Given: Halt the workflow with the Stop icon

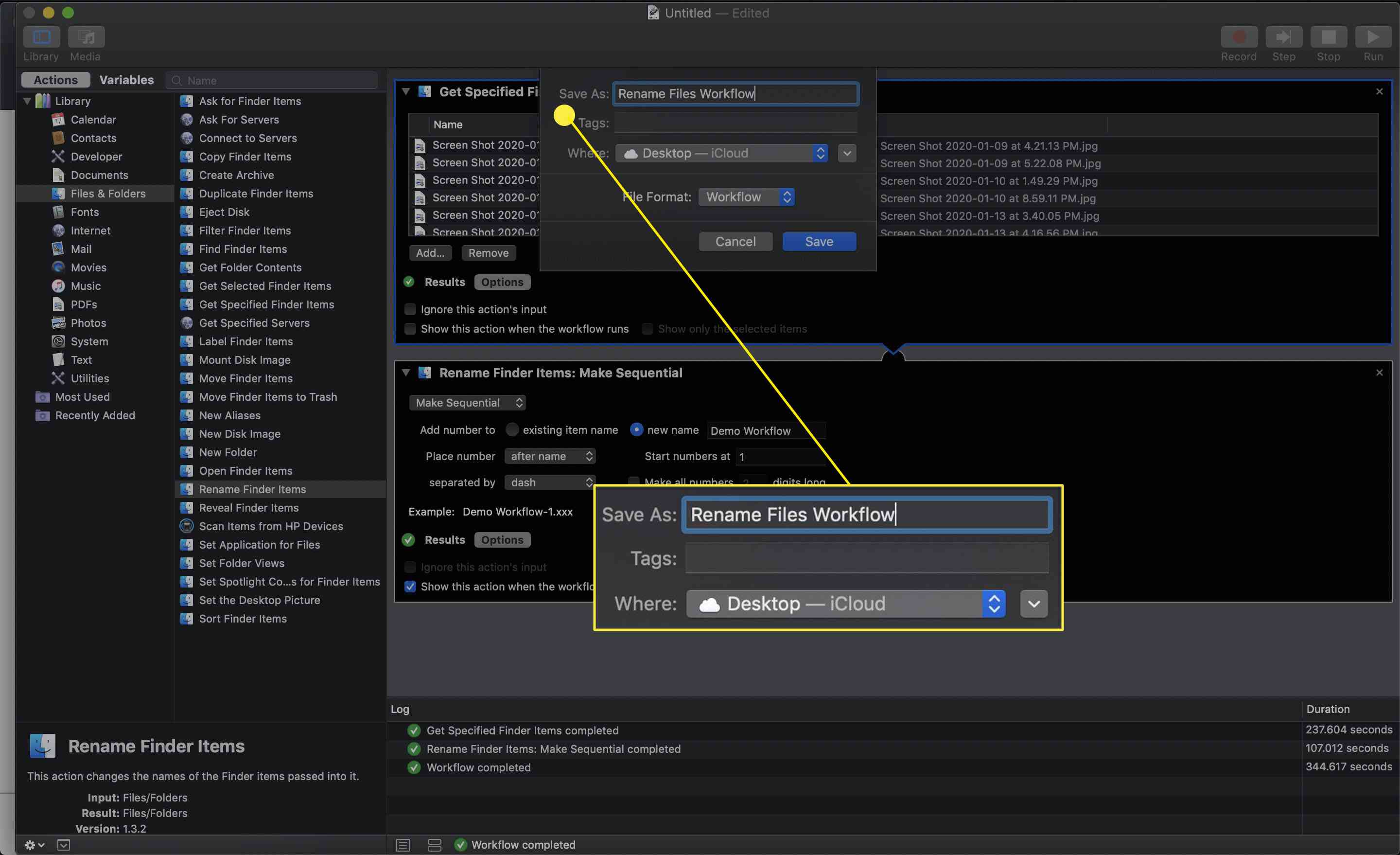Looking at the screenshot, I should tap(1329, 37).
